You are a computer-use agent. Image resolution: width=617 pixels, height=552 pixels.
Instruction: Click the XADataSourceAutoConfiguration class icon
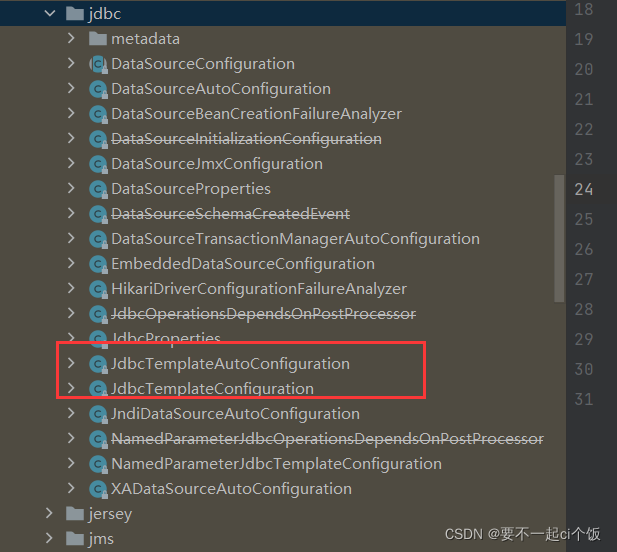[98, 489]
